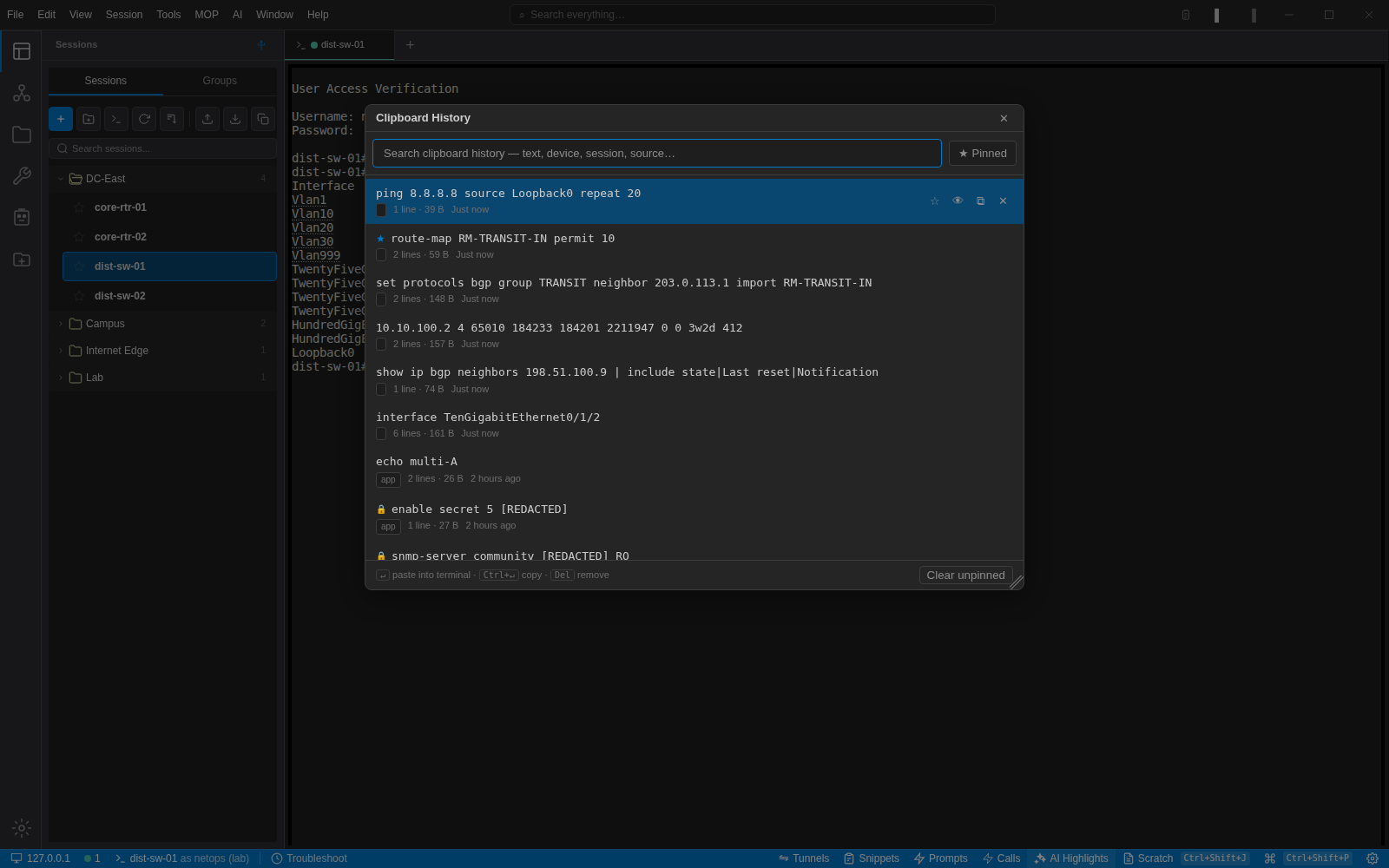
Task: Tick checkbox for set protocols bgp entry
Action: 381,299
